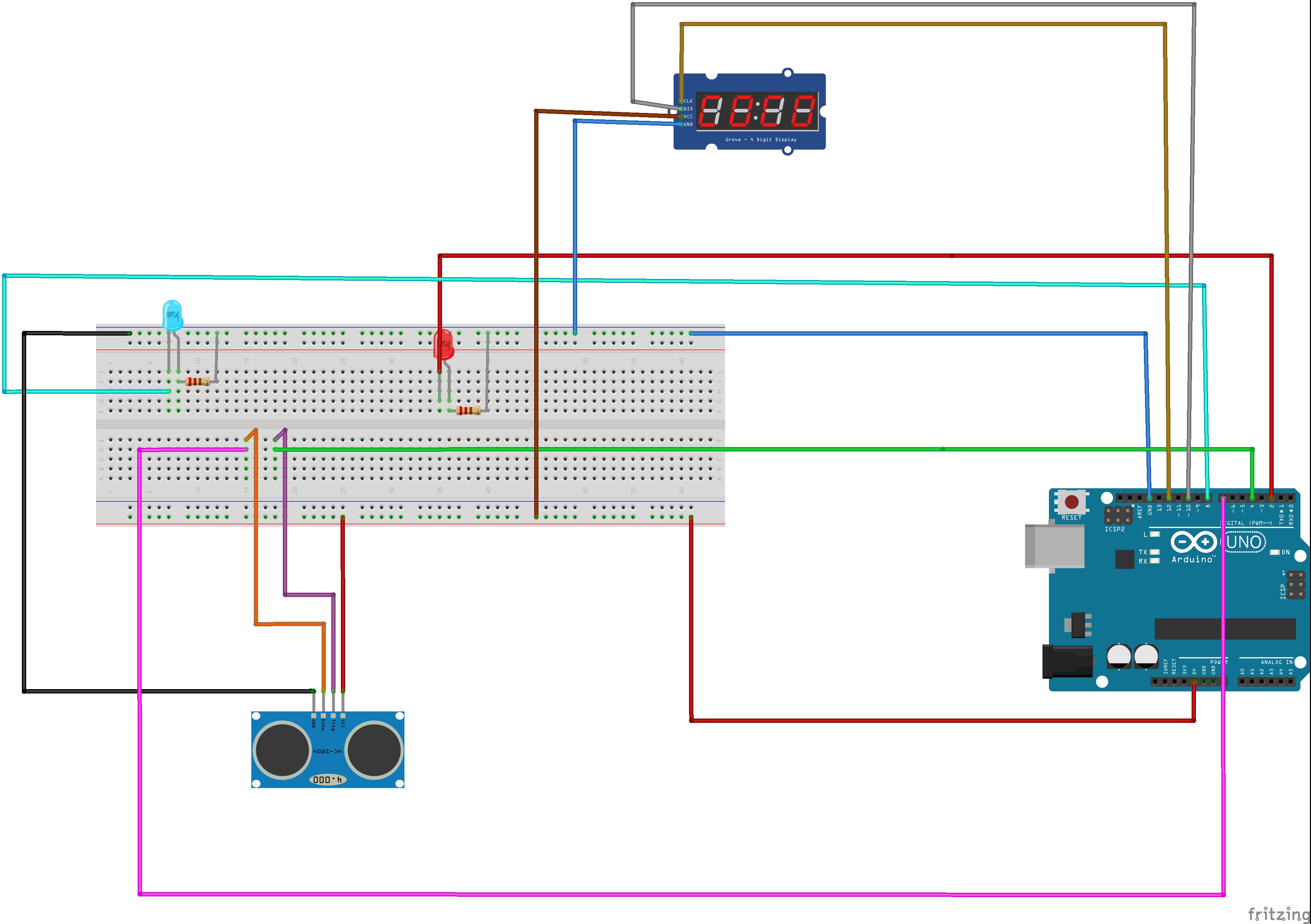Click the resistor next to the blue LED
The height and width of the screenshot is (924, 1311).
click(198, 382)
